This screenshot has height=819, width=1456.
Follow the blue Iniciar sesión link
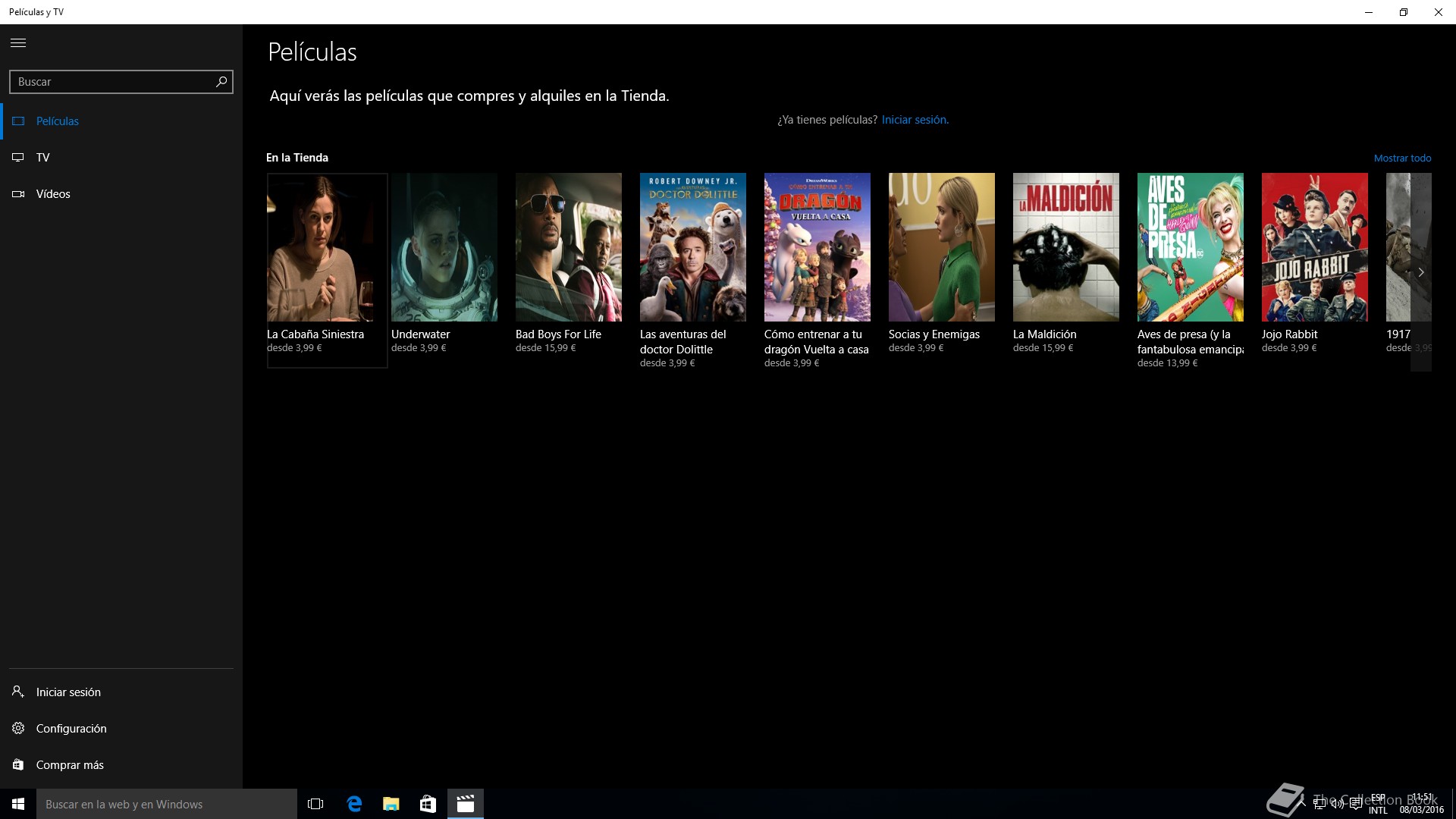point(915,120)
